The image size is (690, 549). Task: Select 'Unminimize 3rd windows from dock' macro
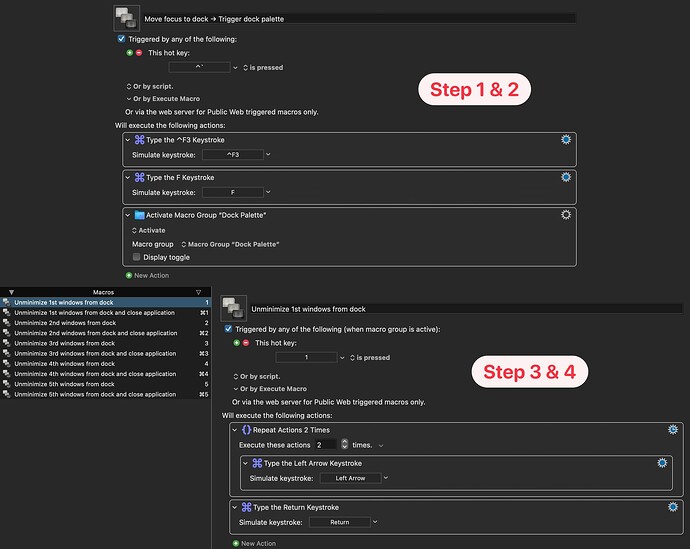click(x=65, y=343)
